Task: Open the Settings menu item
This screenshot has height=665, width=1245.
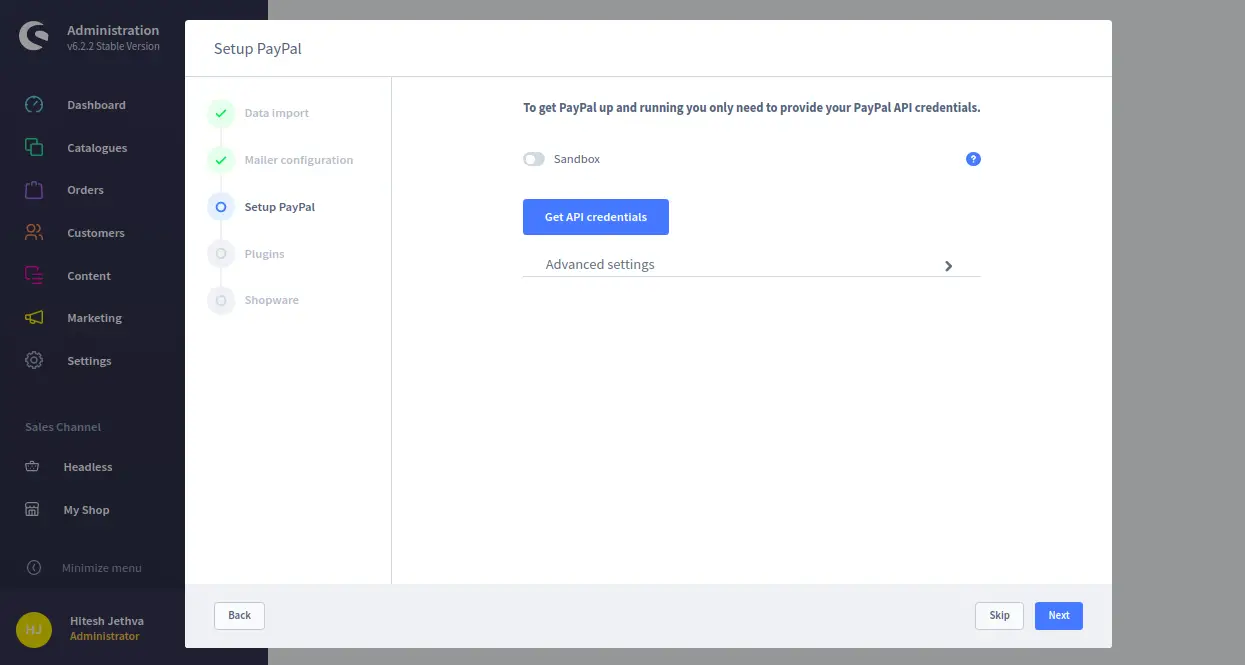Action: [x=89, y=361]
